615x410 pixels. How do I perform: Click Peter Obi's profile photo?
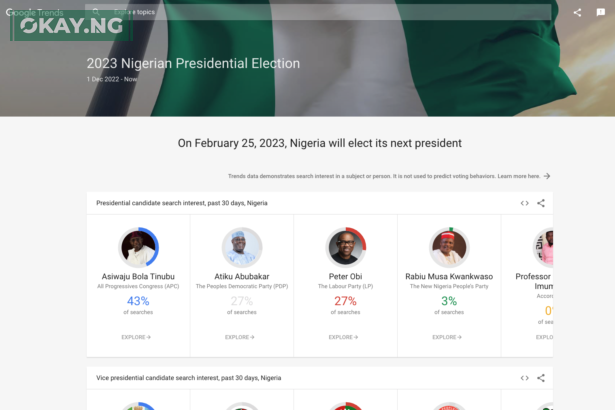[x=345, y=247]
